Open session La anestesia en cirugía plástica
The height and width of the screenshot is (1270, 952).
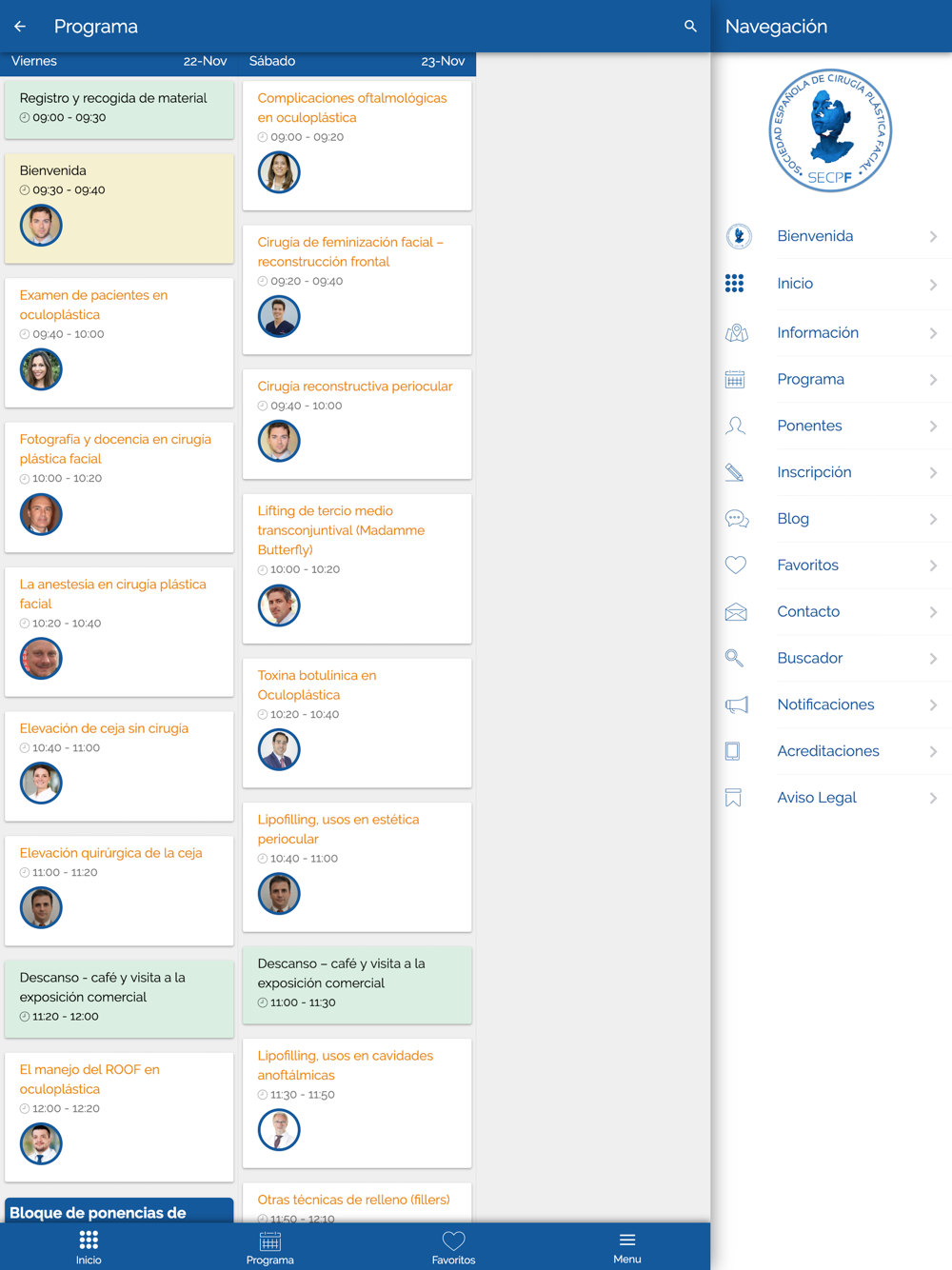(x=119, y=631)
